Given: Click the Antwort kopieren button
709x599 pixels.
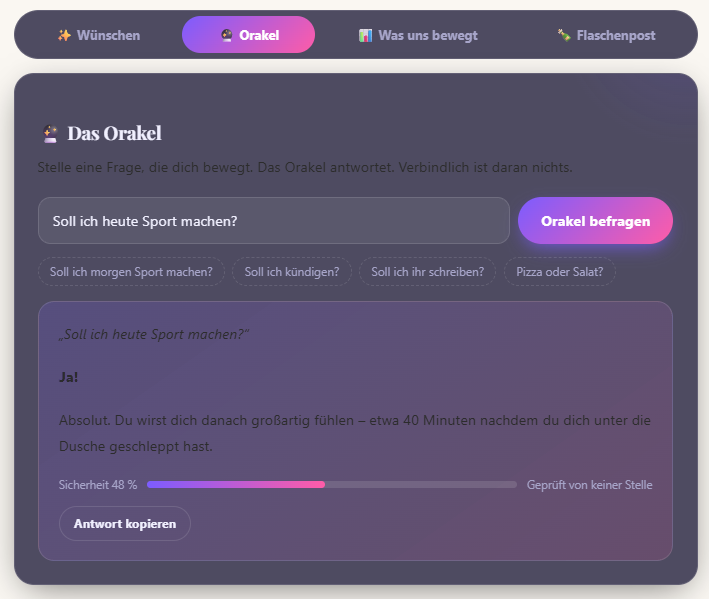Looking at the screenshot, I should [125, 524].
